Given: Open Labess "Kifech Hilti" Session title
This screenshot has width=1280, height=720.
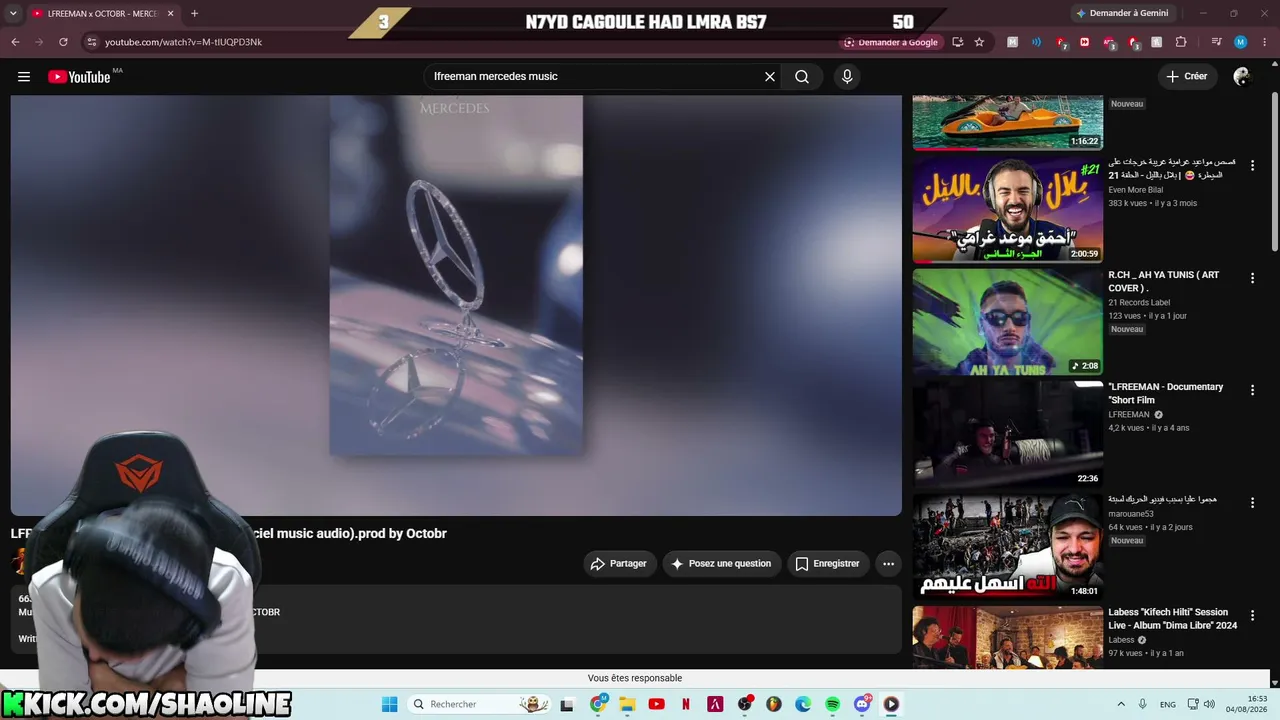Looking at the screenshot, I should (1173, 619).
